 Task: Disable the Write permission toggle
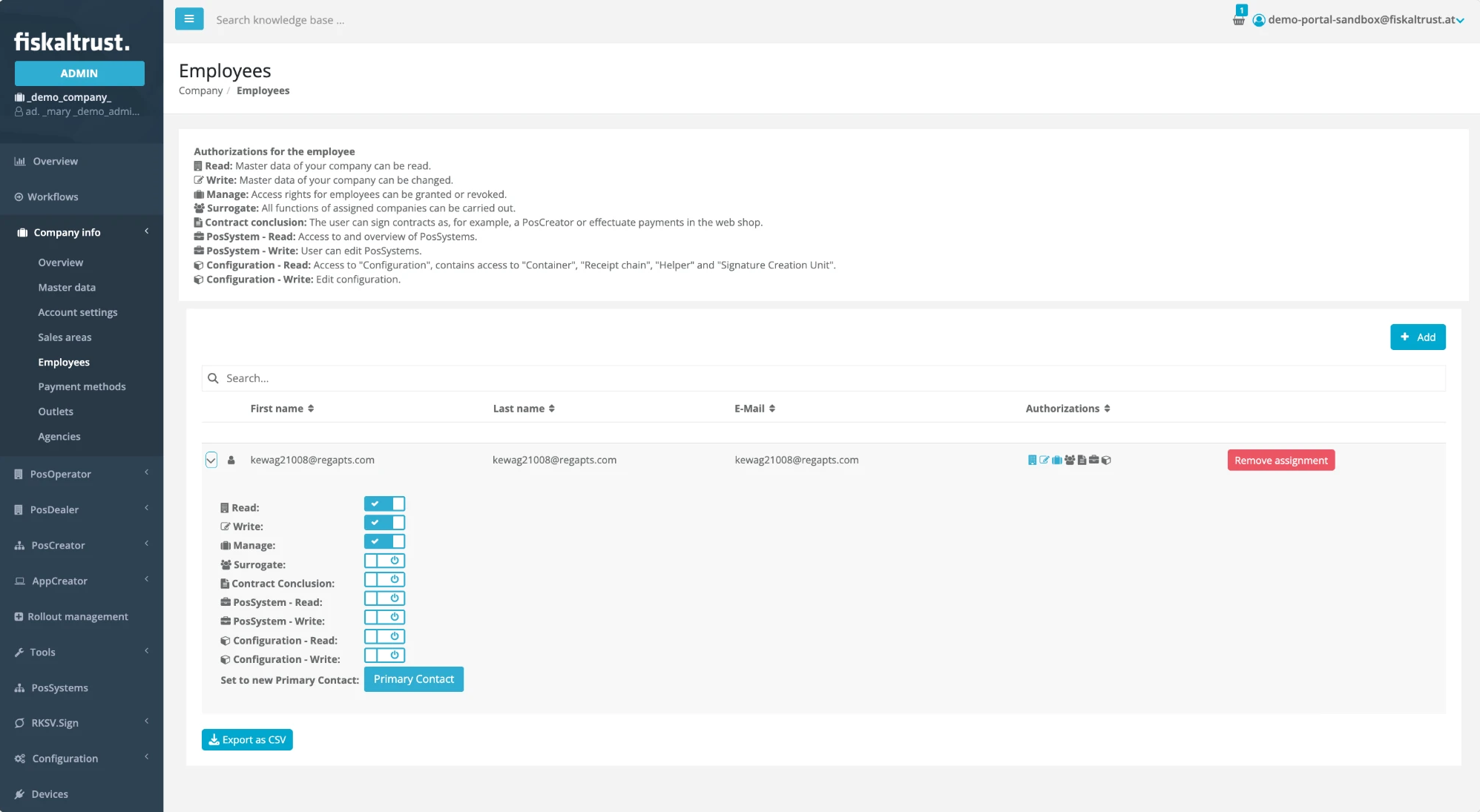click(x=384, y=523)
